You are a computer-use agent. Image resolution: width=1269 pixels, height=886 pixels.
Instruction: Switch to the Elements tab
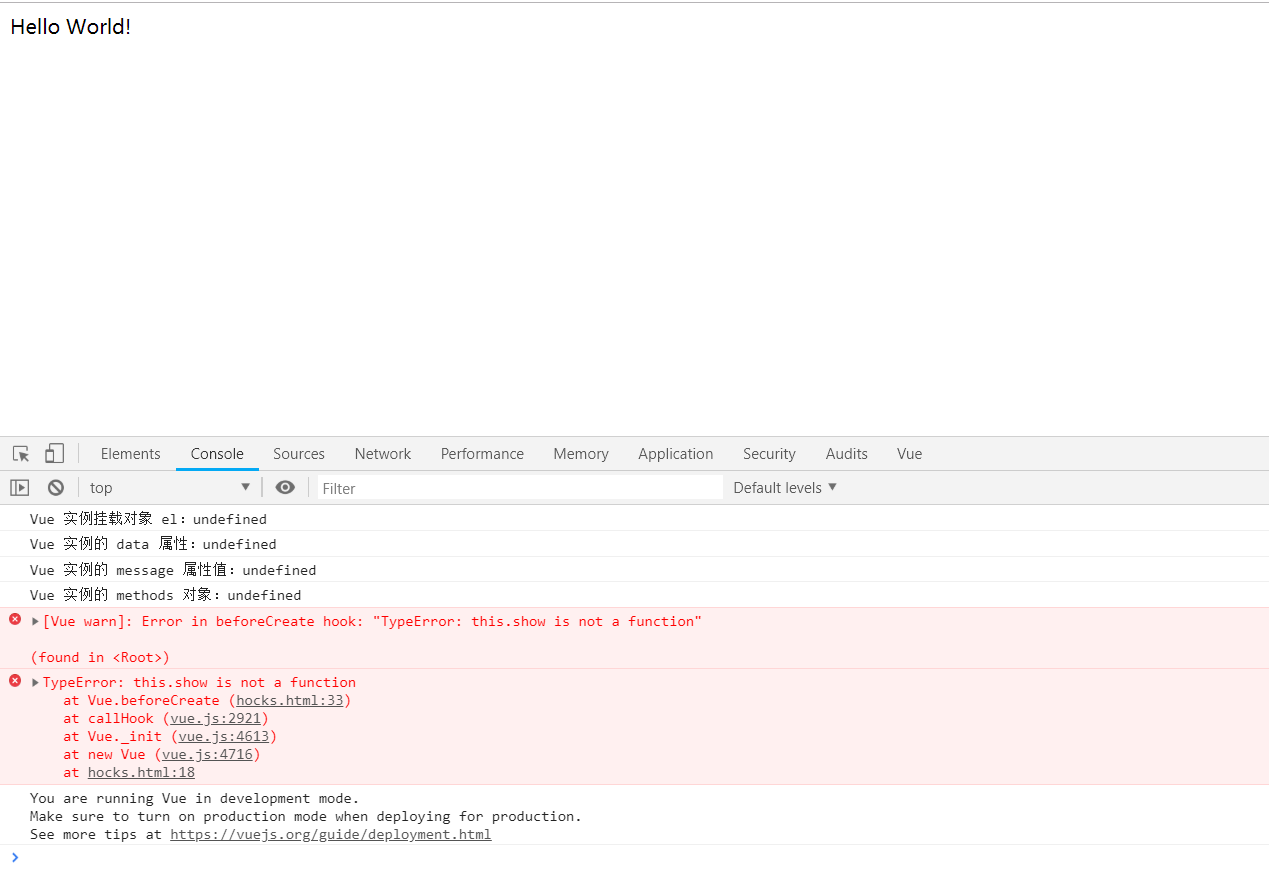[130, 454]
